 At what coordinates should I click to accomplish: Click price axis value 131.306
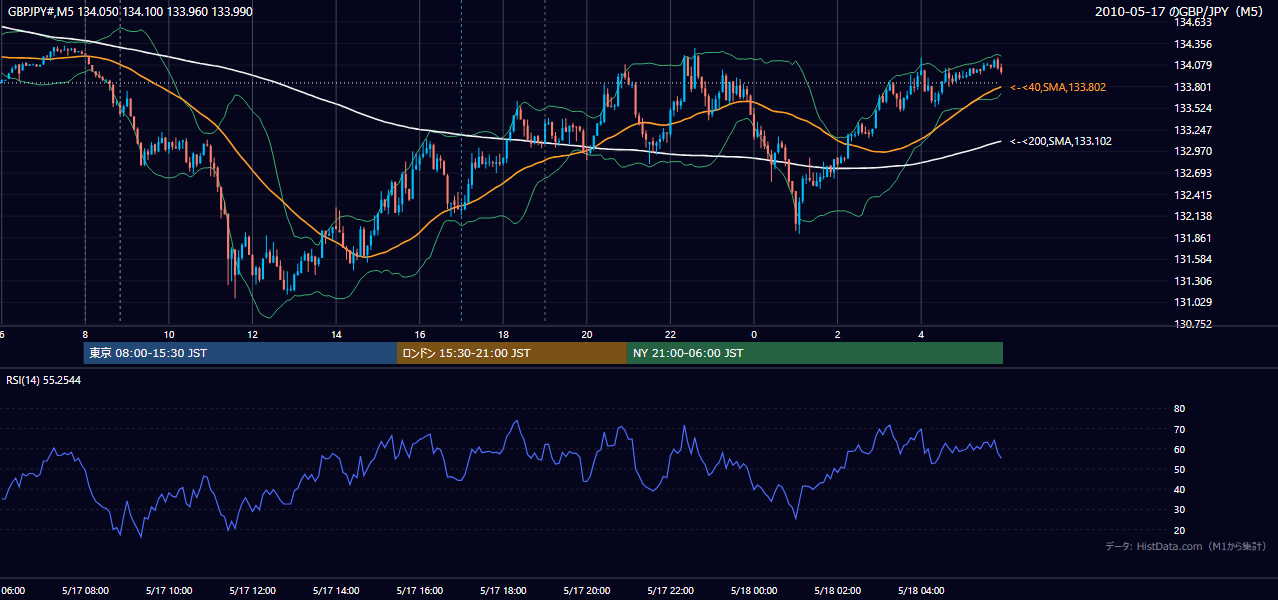[1192, 281]
